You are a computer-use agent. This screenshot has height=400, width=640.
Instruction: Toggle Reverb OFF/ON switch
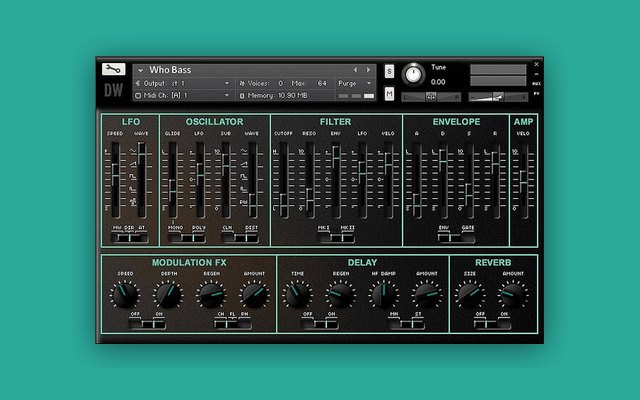[492, 324]
